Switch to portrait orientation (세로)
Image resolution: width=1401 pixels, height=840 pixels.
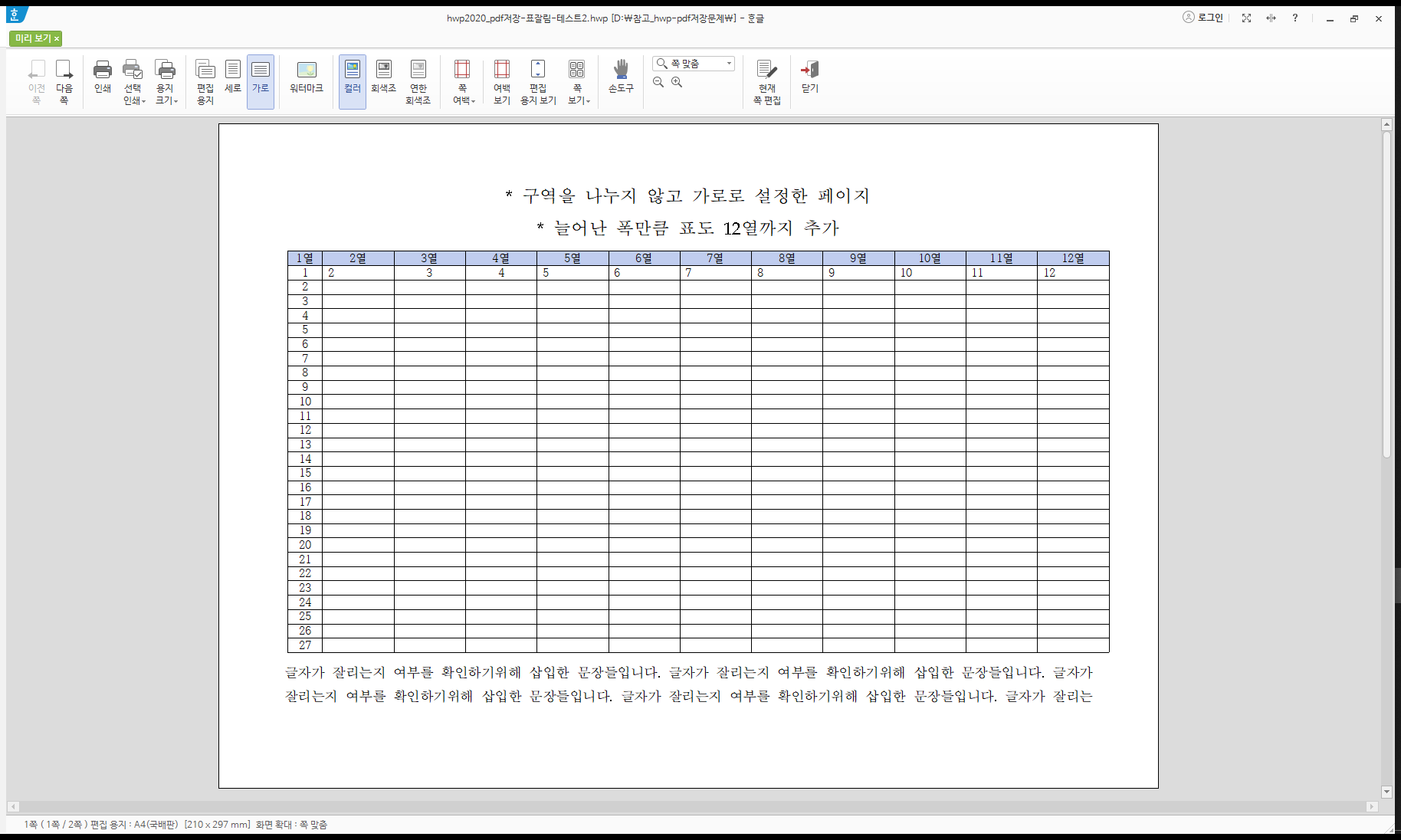(x=233, y=77)
